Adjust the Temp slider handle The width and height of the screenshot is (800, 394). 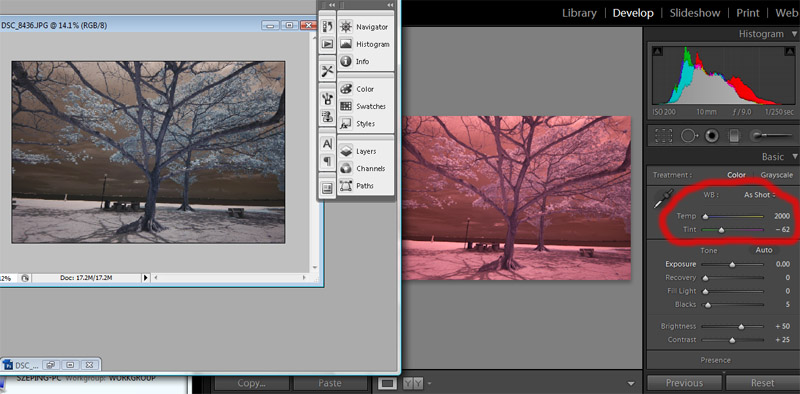point(705,216)
